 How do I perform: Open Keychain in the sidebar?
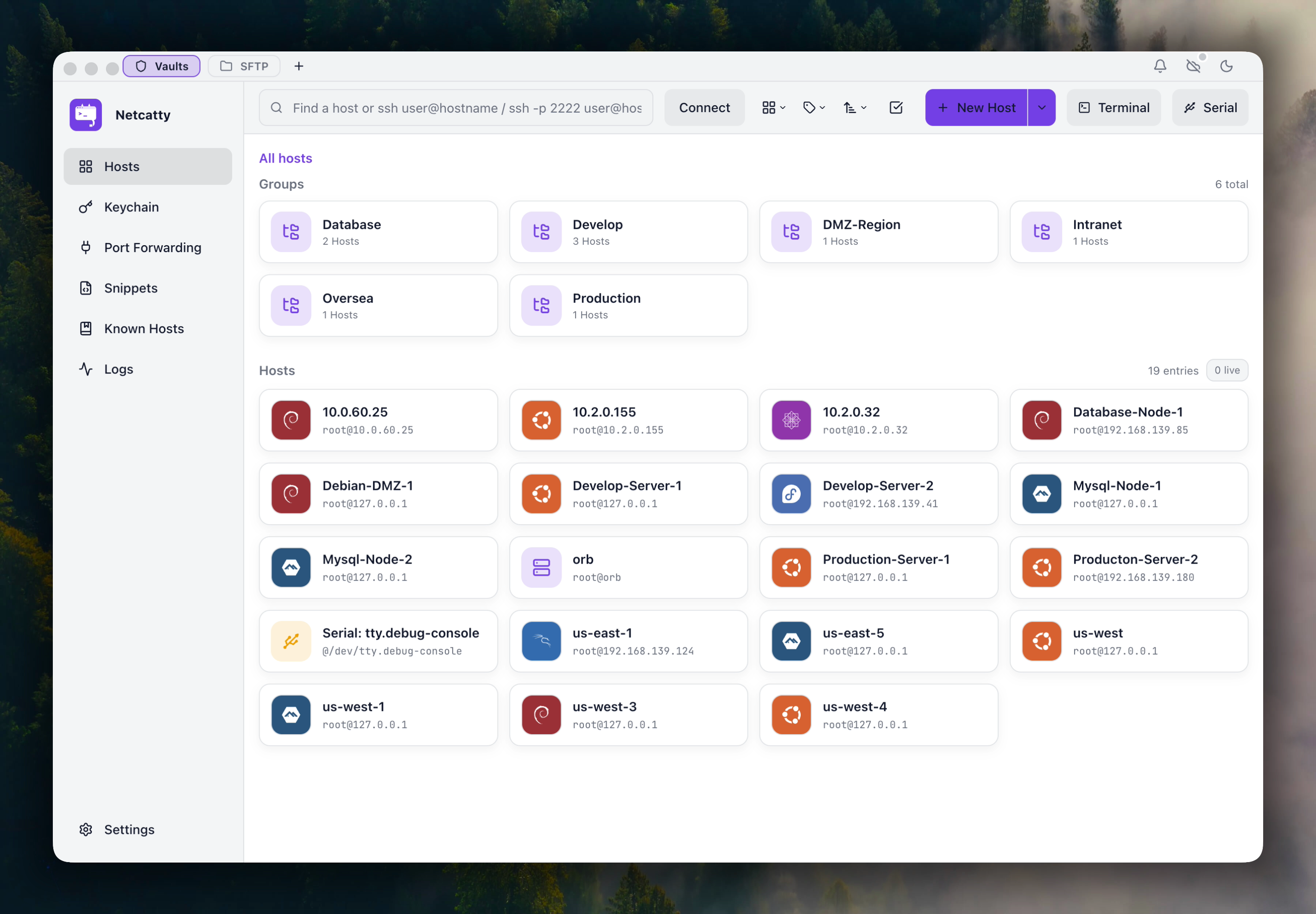point(131,207)
